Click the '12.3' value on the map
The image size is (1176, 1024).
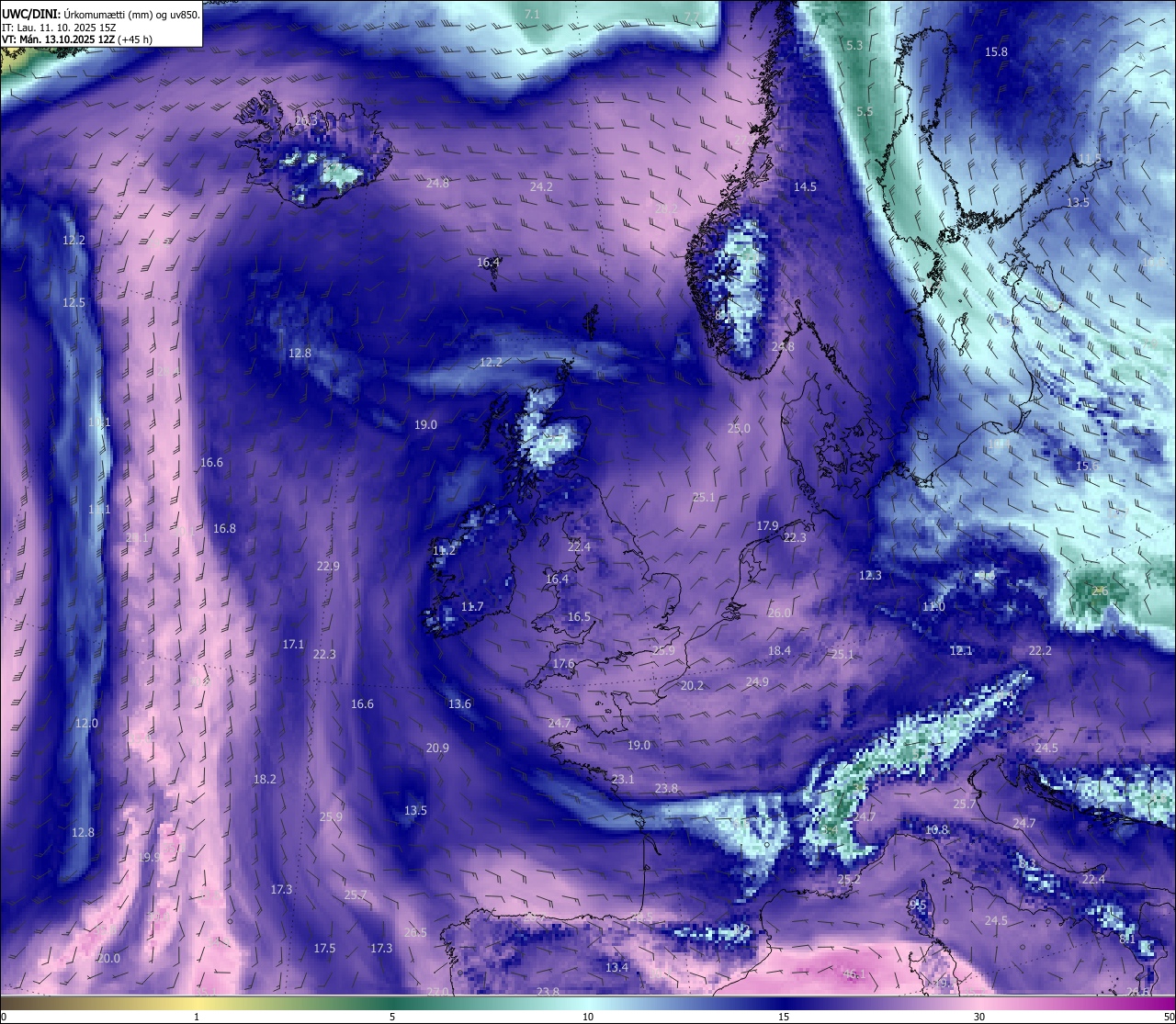(870, 575)
